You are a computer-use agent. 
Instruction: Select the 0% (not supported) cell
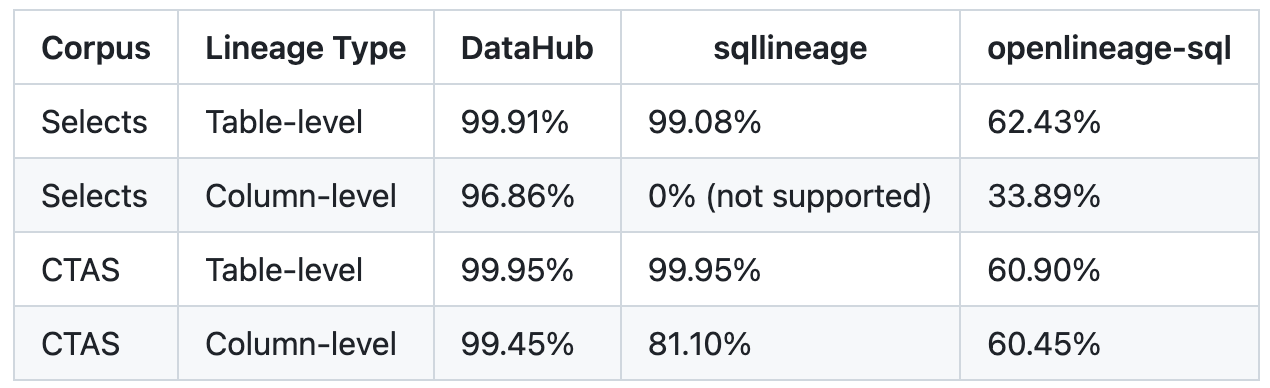pos(790,196)
